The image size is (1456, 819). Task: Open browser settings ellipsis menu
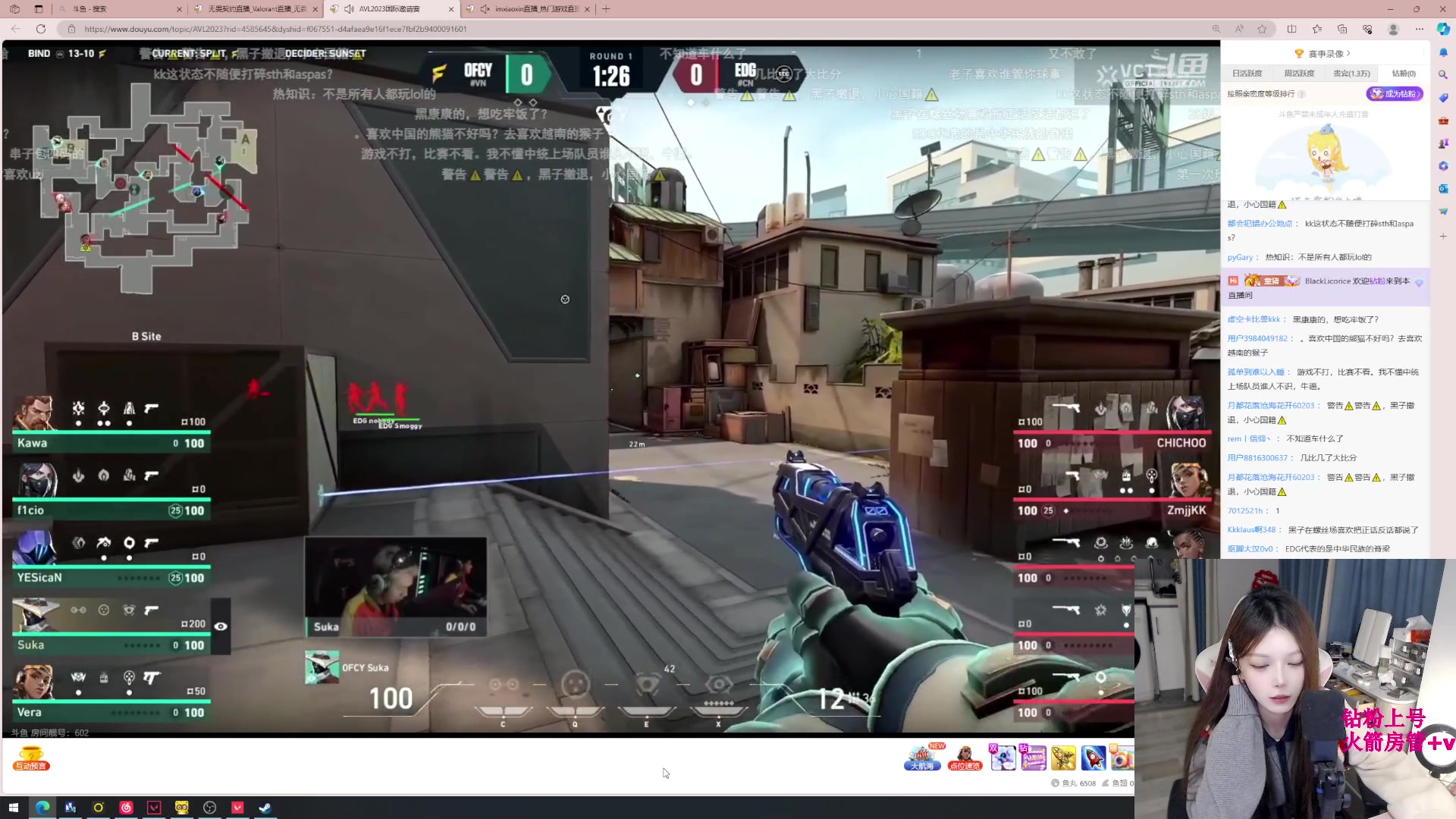pos(1419,29)
